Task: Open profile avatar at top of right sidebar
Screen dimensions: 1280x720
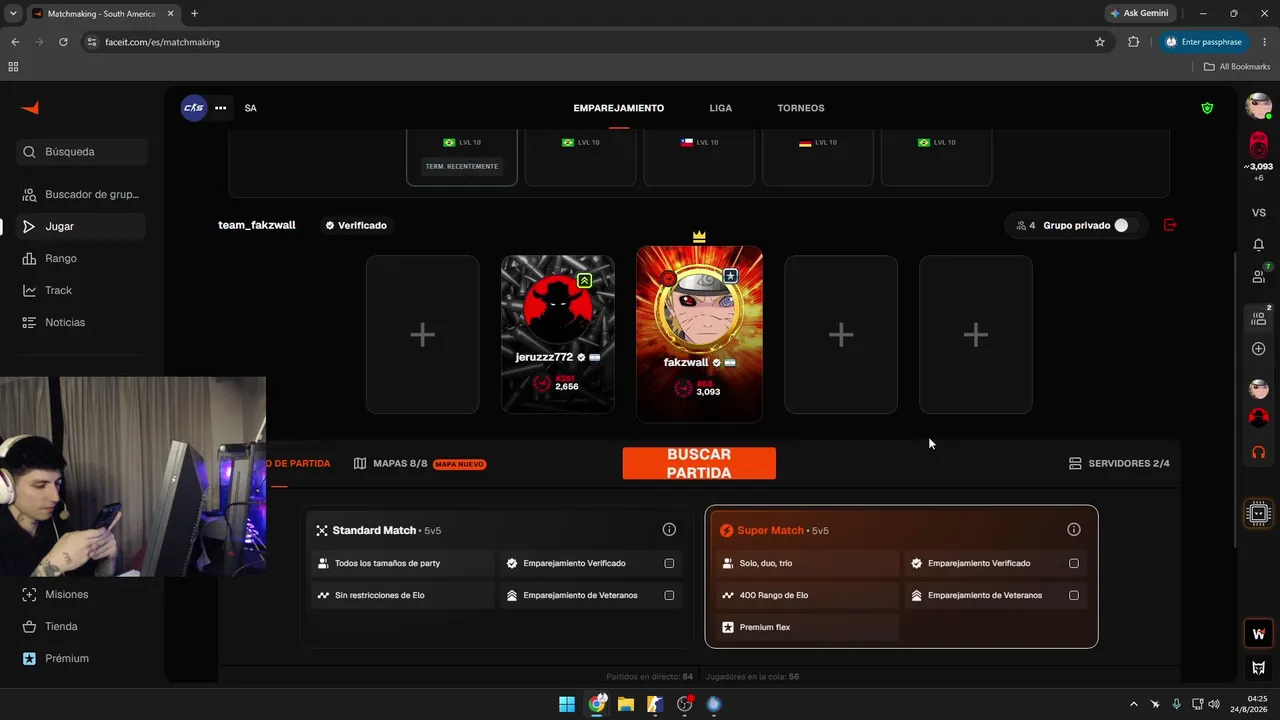Action: click(x=1259, y=106)
